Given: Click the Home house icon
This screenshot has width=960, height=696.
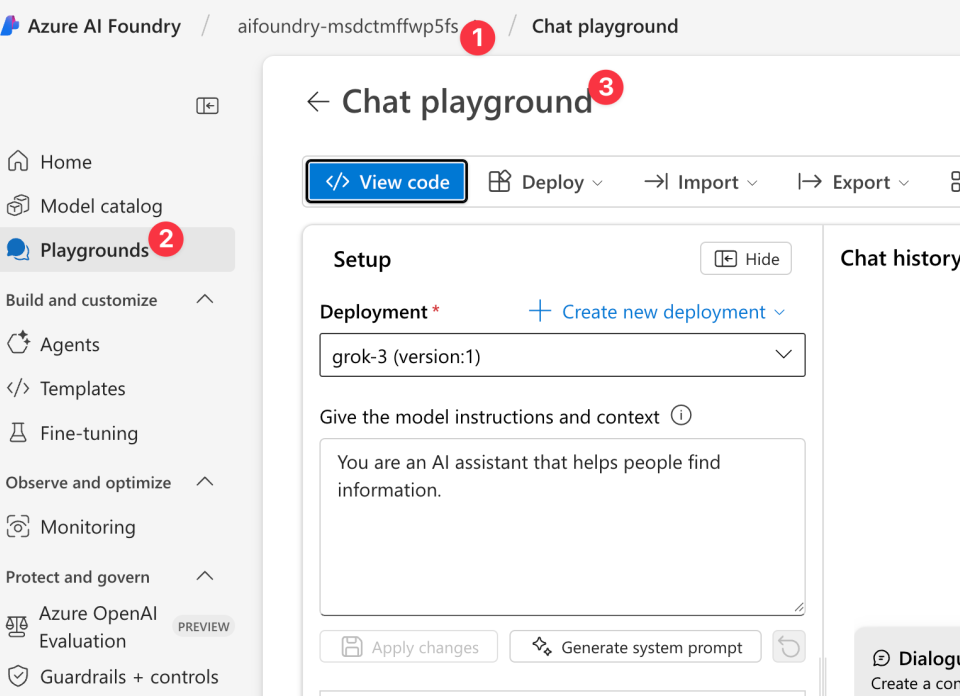Looking at the screenshot, I should [18, 162].
